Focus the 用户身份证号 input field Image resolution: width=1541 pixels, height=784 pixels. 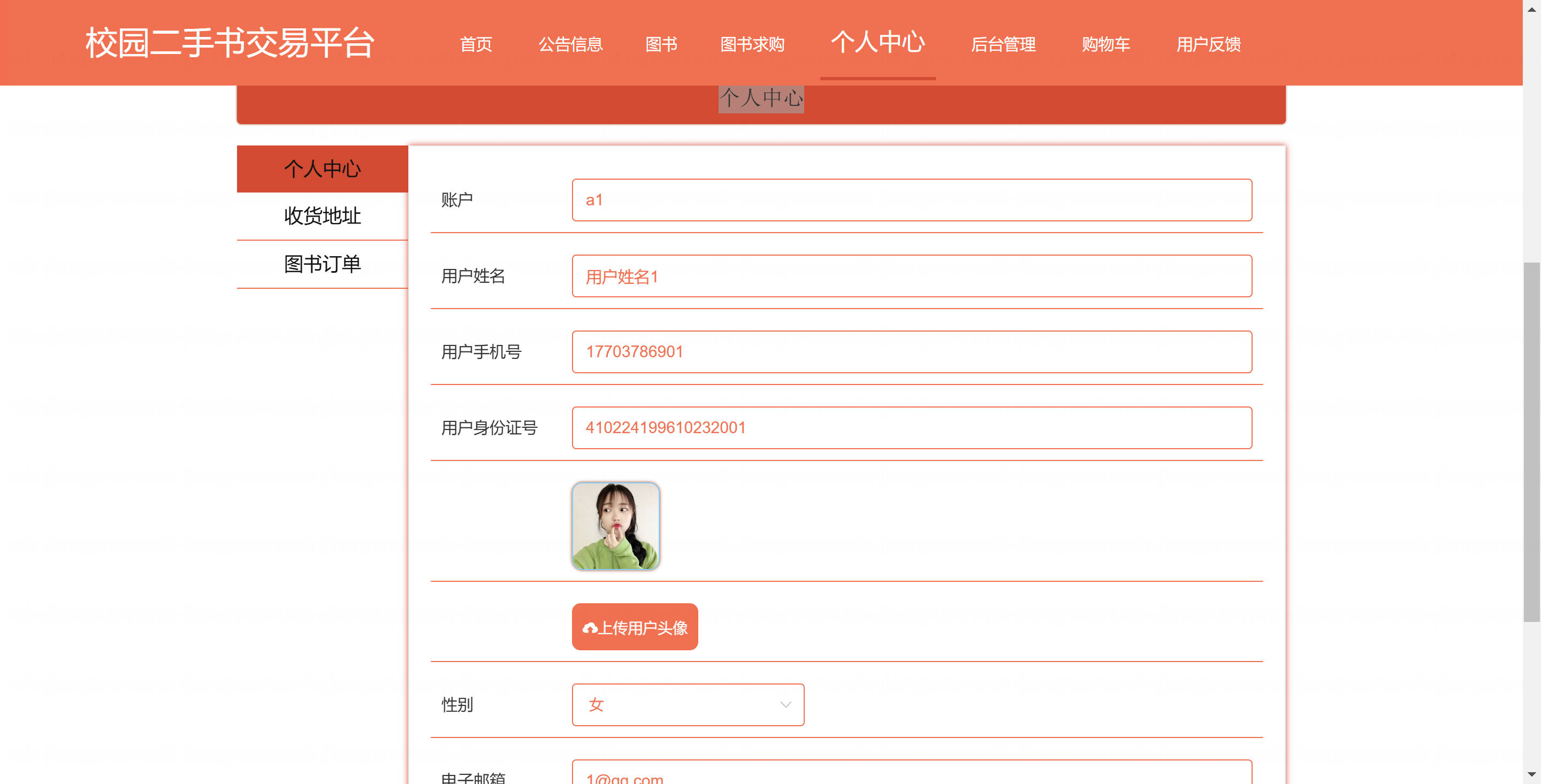pyautogui.click(x=912, y=428)
